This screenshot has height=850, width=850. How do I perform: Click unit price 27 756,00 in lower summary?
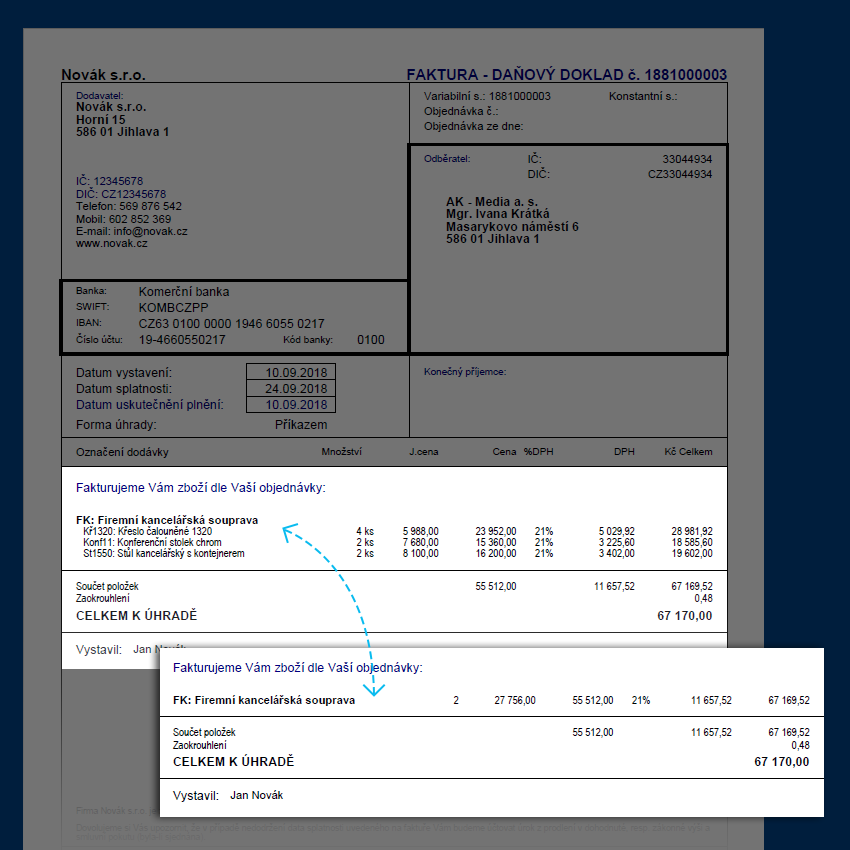[x=514, y=700]
